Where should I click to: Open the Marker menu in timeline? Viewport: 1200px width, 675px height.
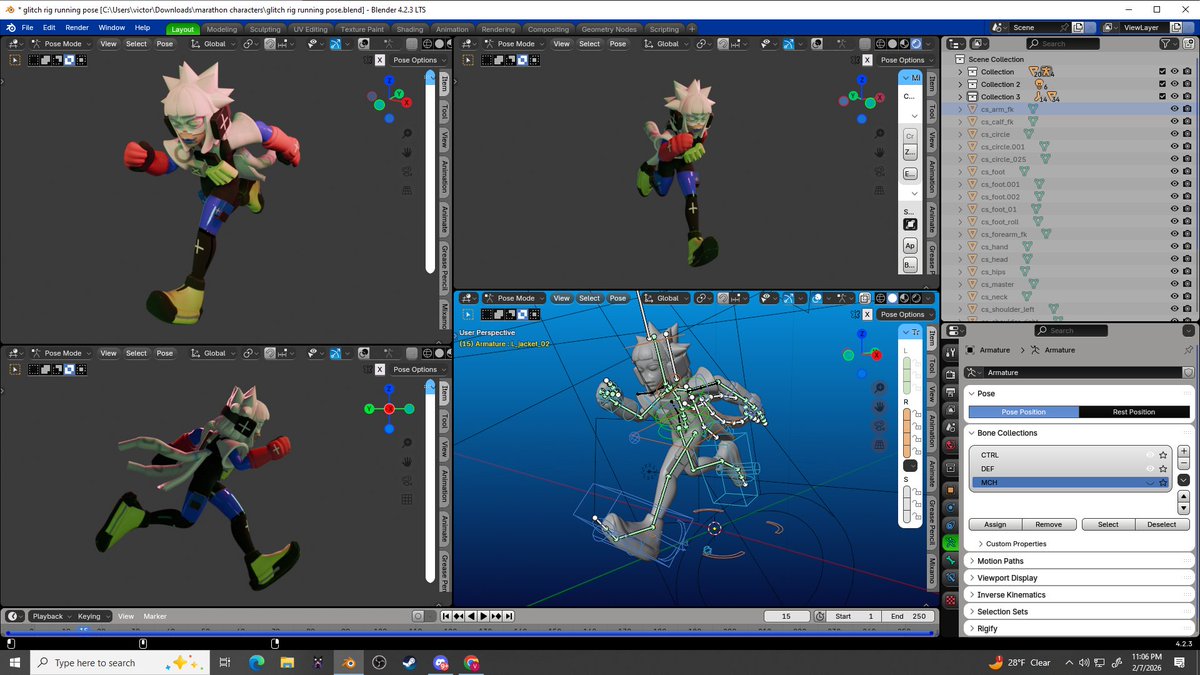click(155, 616)
